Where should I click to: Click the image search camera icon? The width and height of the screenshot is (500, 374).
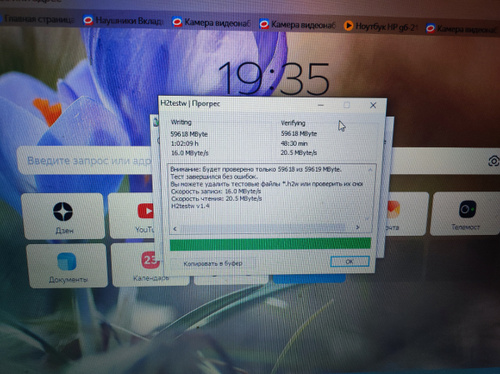tap(493, 162)
